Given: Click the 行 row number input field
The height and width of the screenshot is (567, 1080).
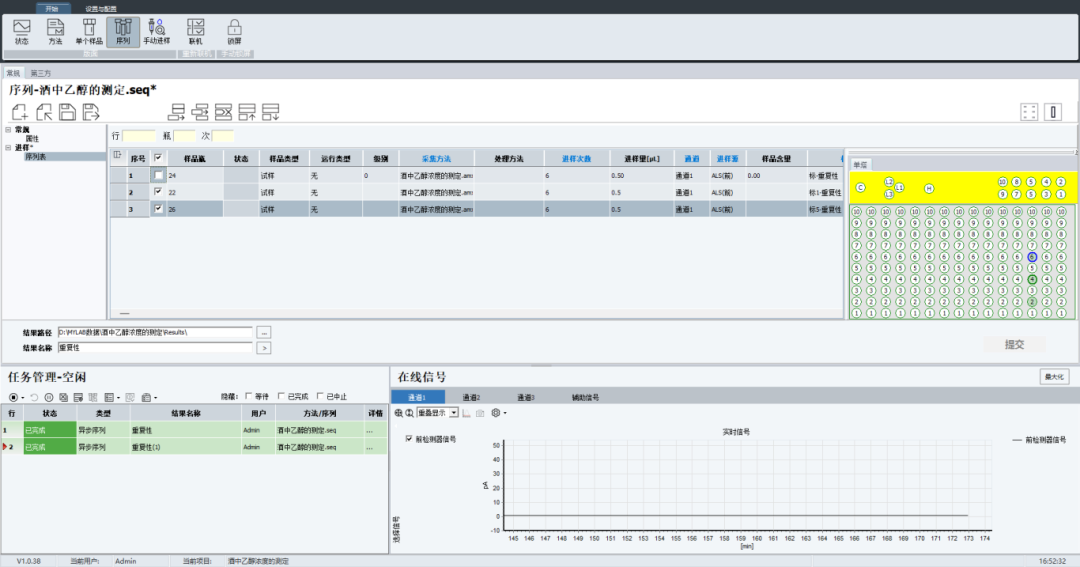Looking at the screenshot, I should (139, 136).
